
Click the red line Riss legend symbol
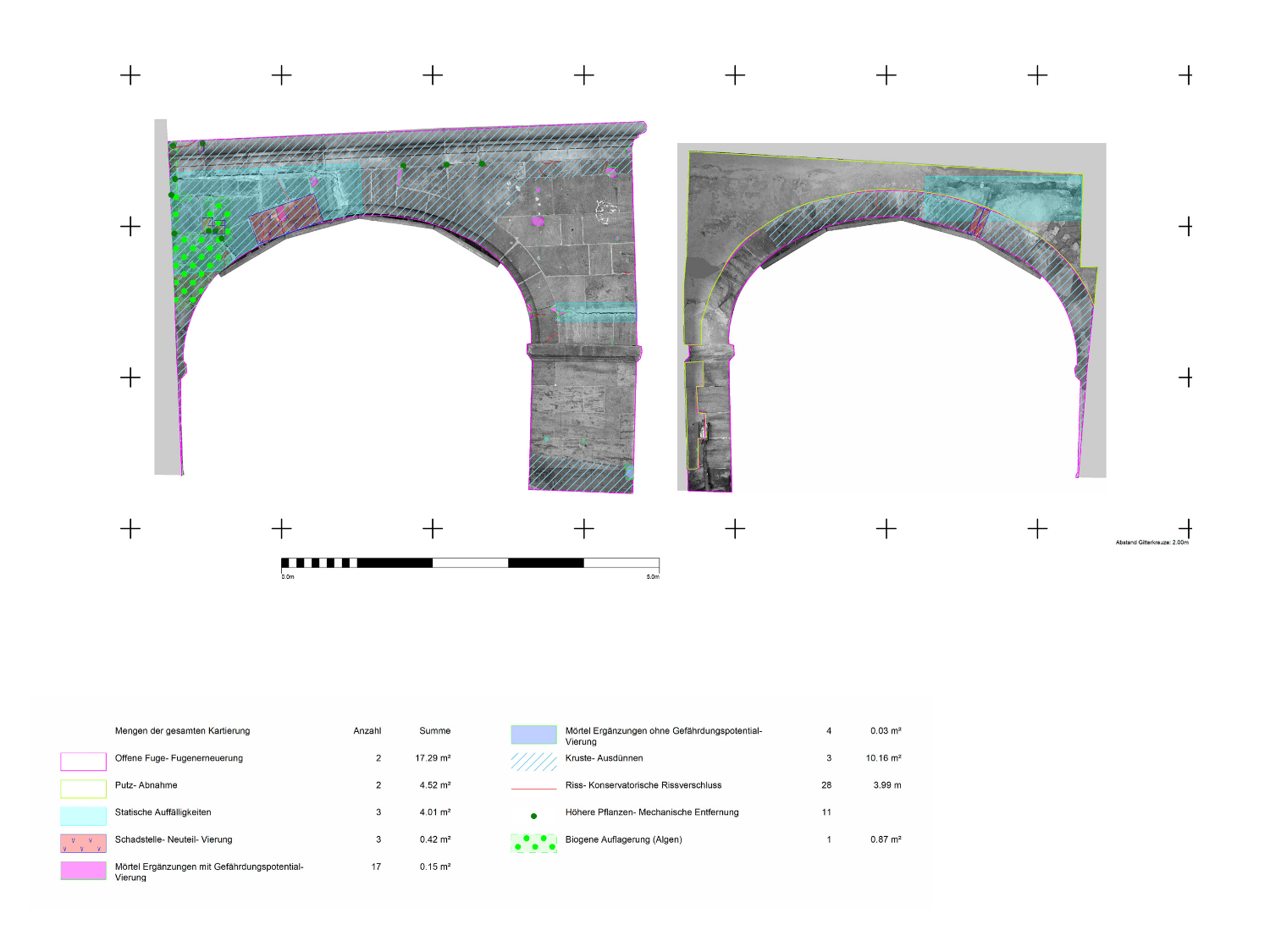[534, 789]
